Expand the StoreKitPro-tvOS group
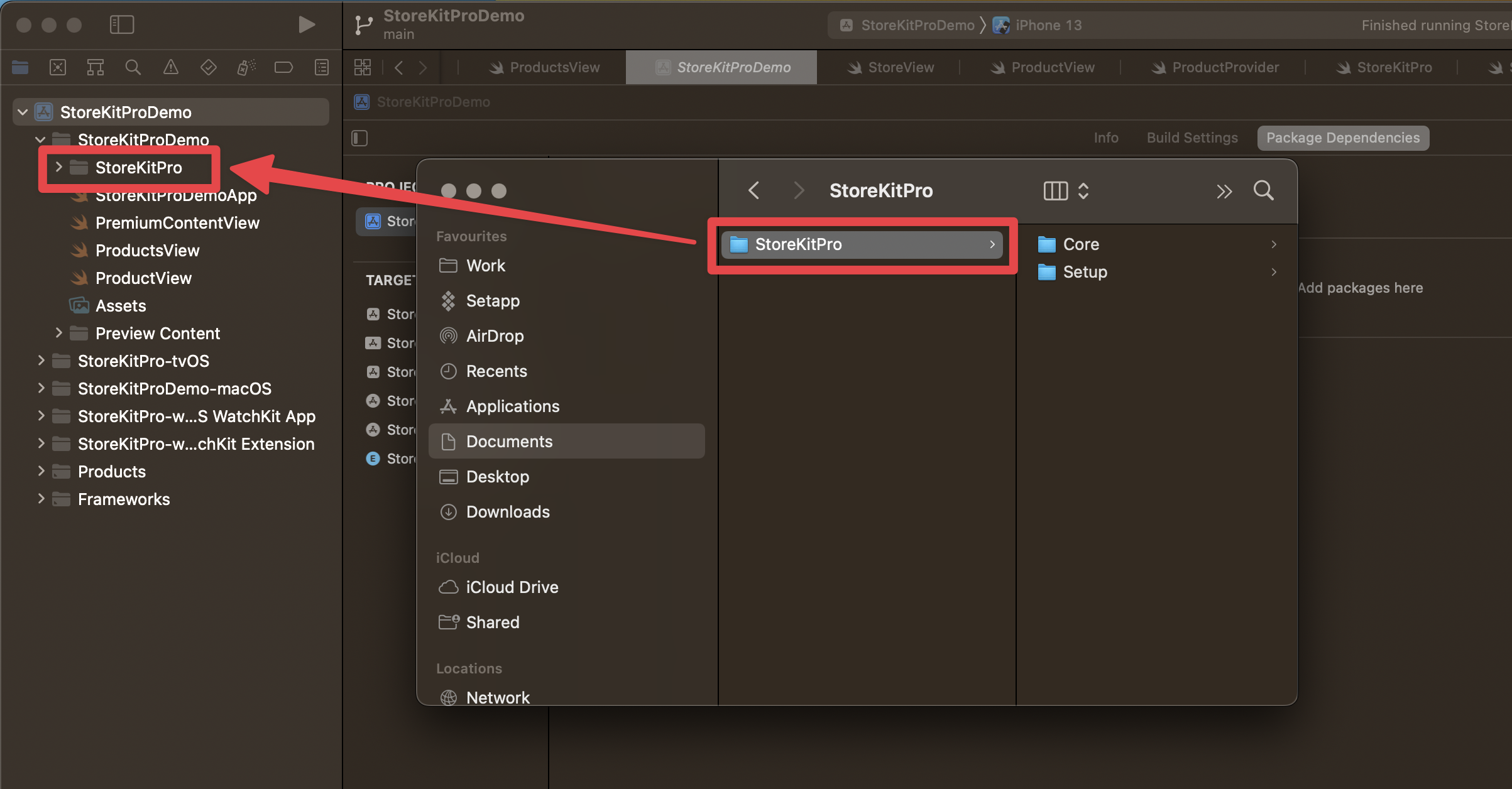Image resolution: width=1512 pixels, height=789 pixels. tap(41, 361)
